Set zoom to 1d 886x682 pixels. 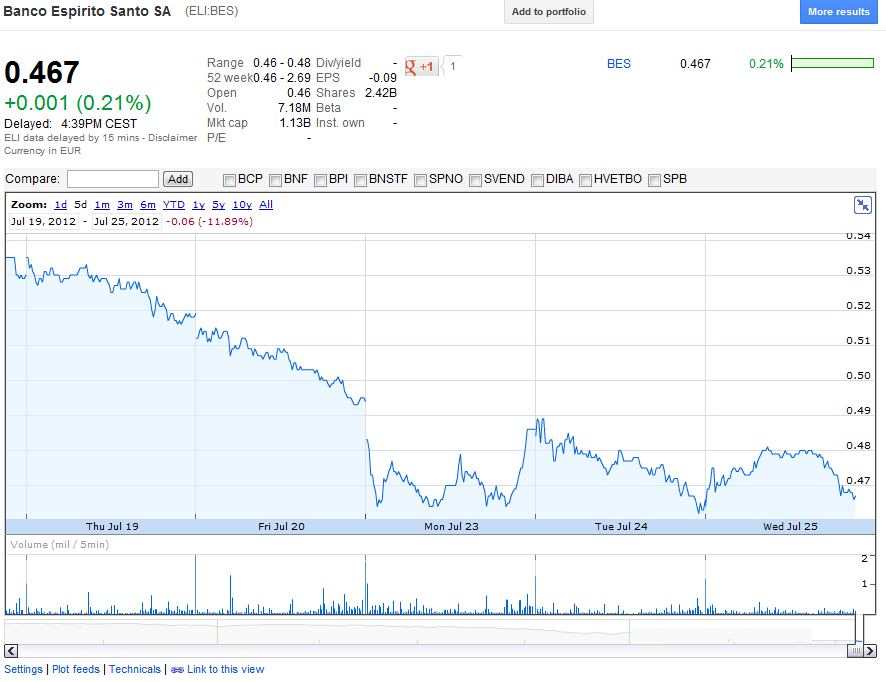tap(60, 205)
